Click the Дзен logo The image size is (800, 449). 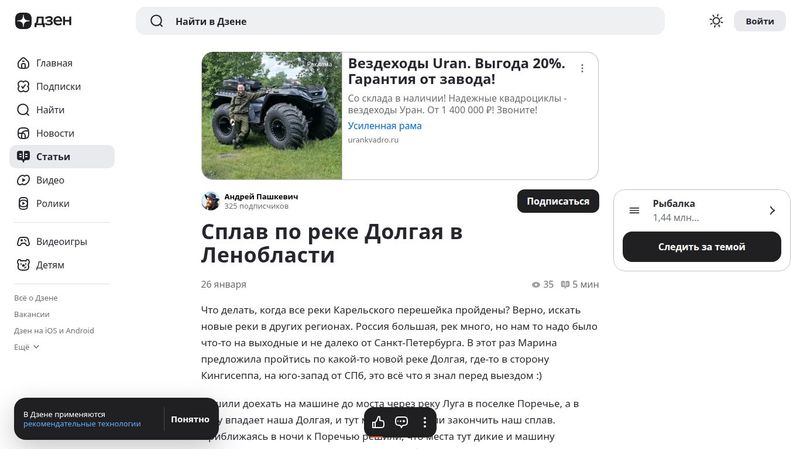43,21
